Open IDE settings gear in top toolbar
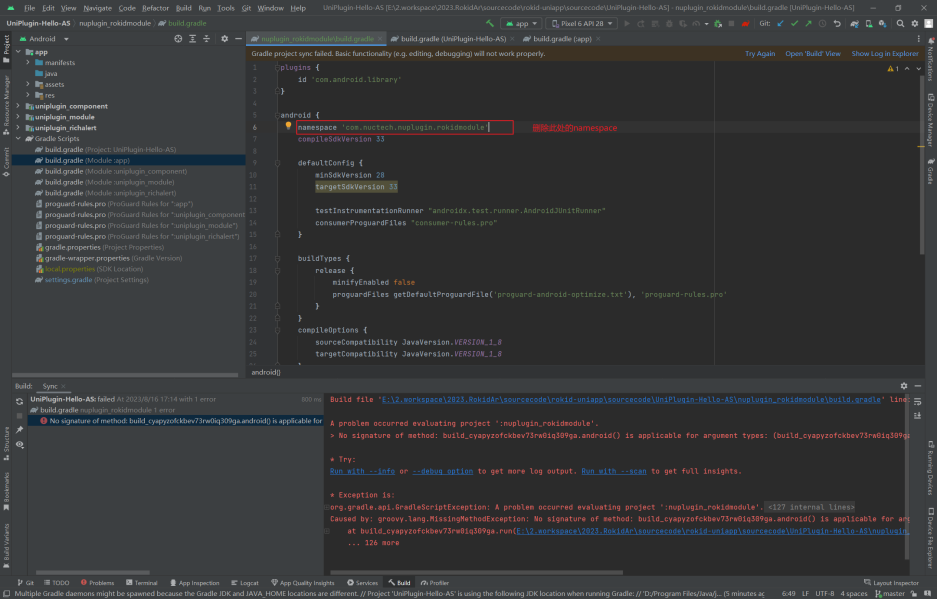The image size is (937, 599). tap(914, 23)
